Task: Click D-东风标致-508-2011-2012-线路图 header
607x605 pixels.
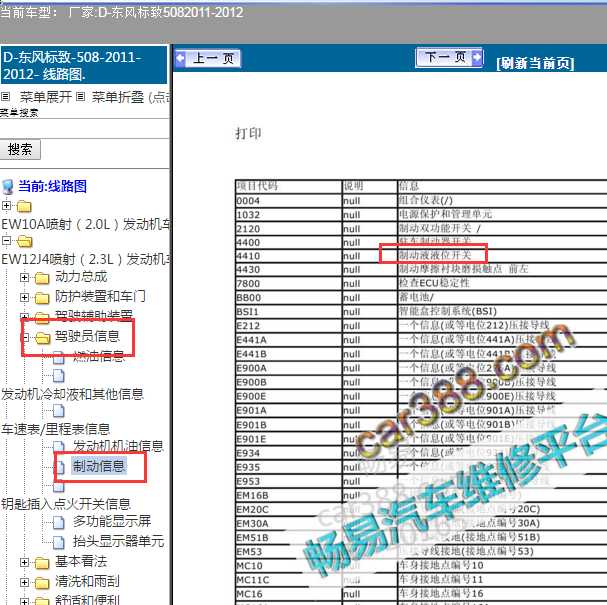Action: point(84,65)
